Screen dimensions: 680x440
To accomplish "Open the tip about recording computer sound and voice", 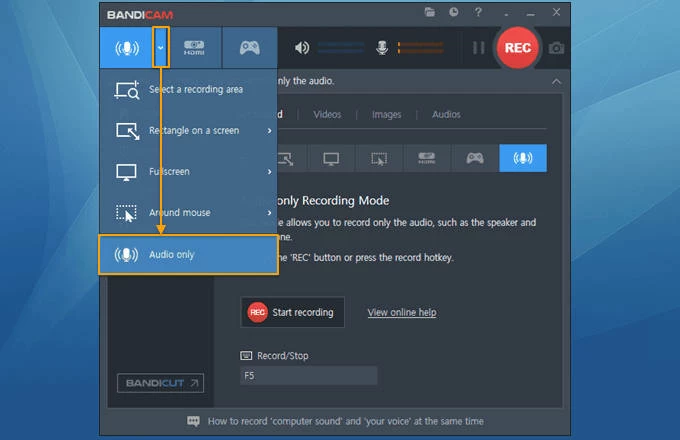I will click(346, 421).
